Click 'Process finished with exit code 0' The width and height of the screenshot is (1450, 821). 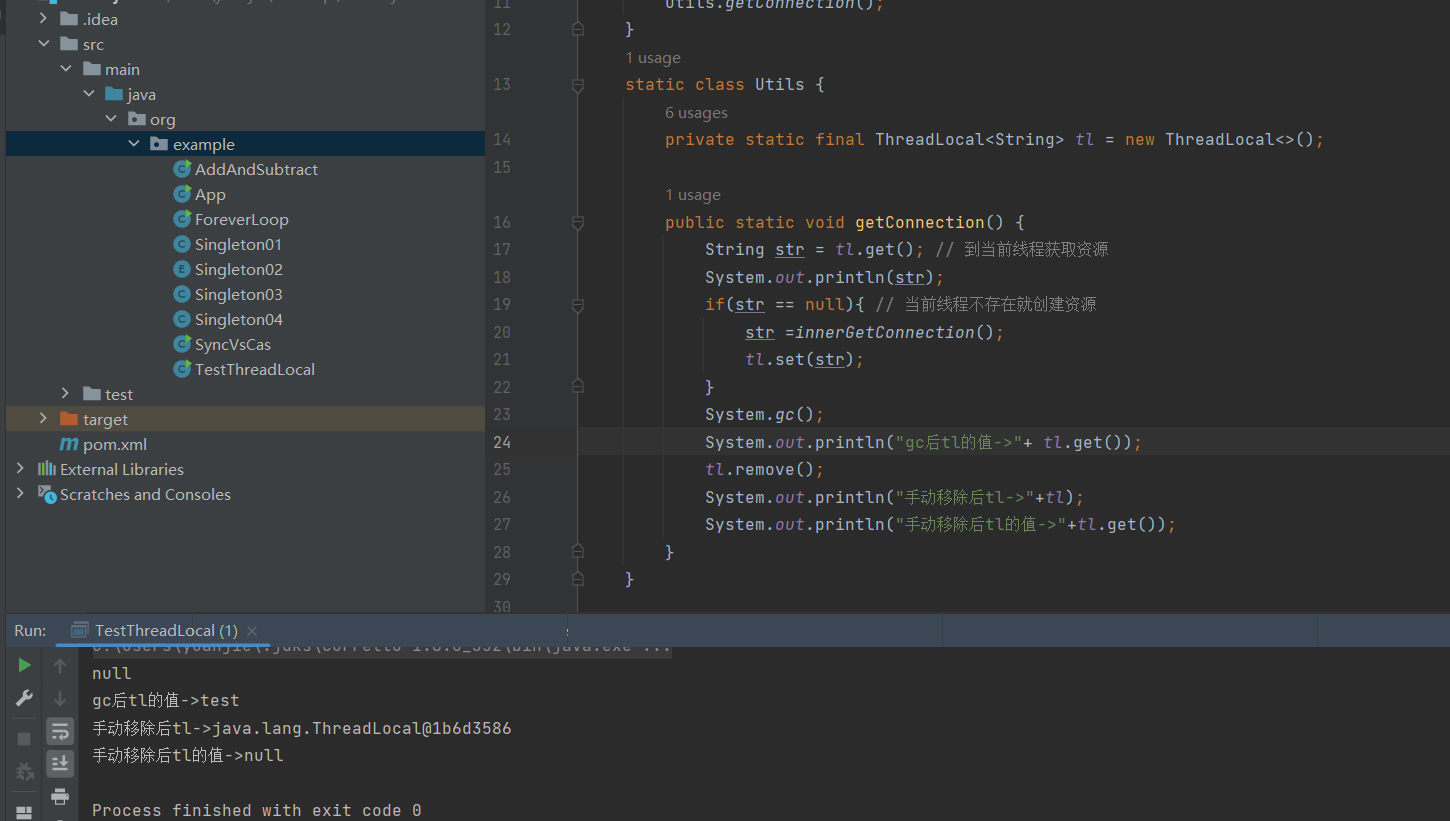(256, 810)
